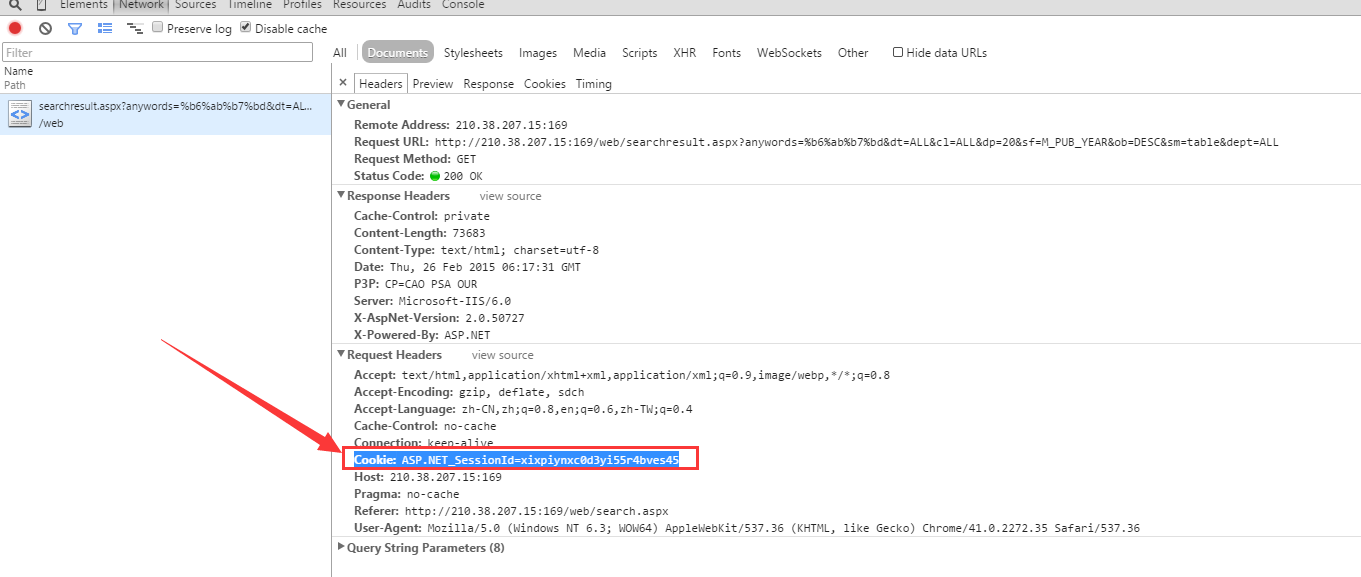Check the Hide data URLs checkbox
The width and height of the screenshot is (1361, 577).
point(897,53)
